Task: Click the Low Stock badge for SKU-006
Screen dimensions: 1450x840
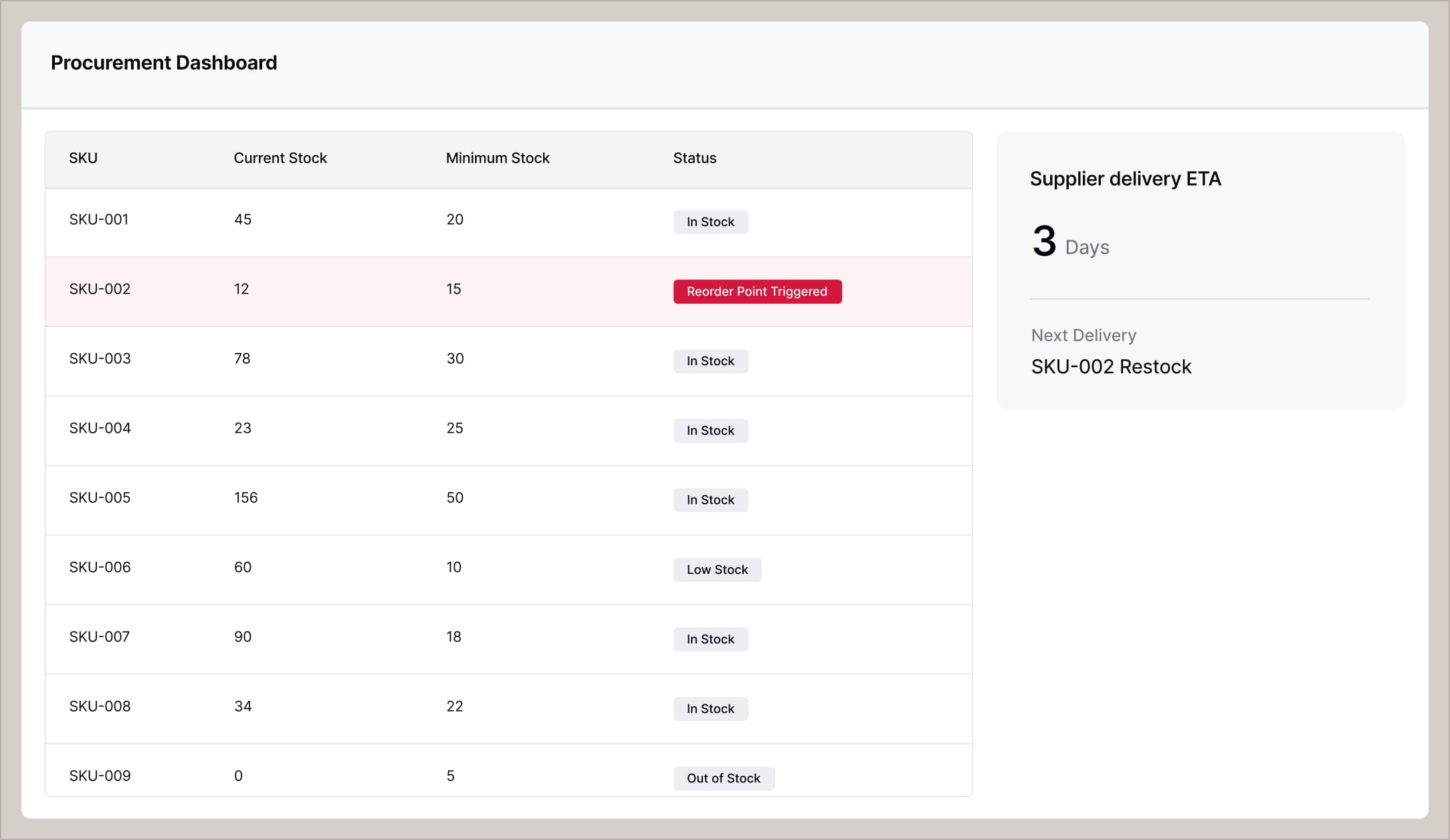Action: tap(717, 569)
